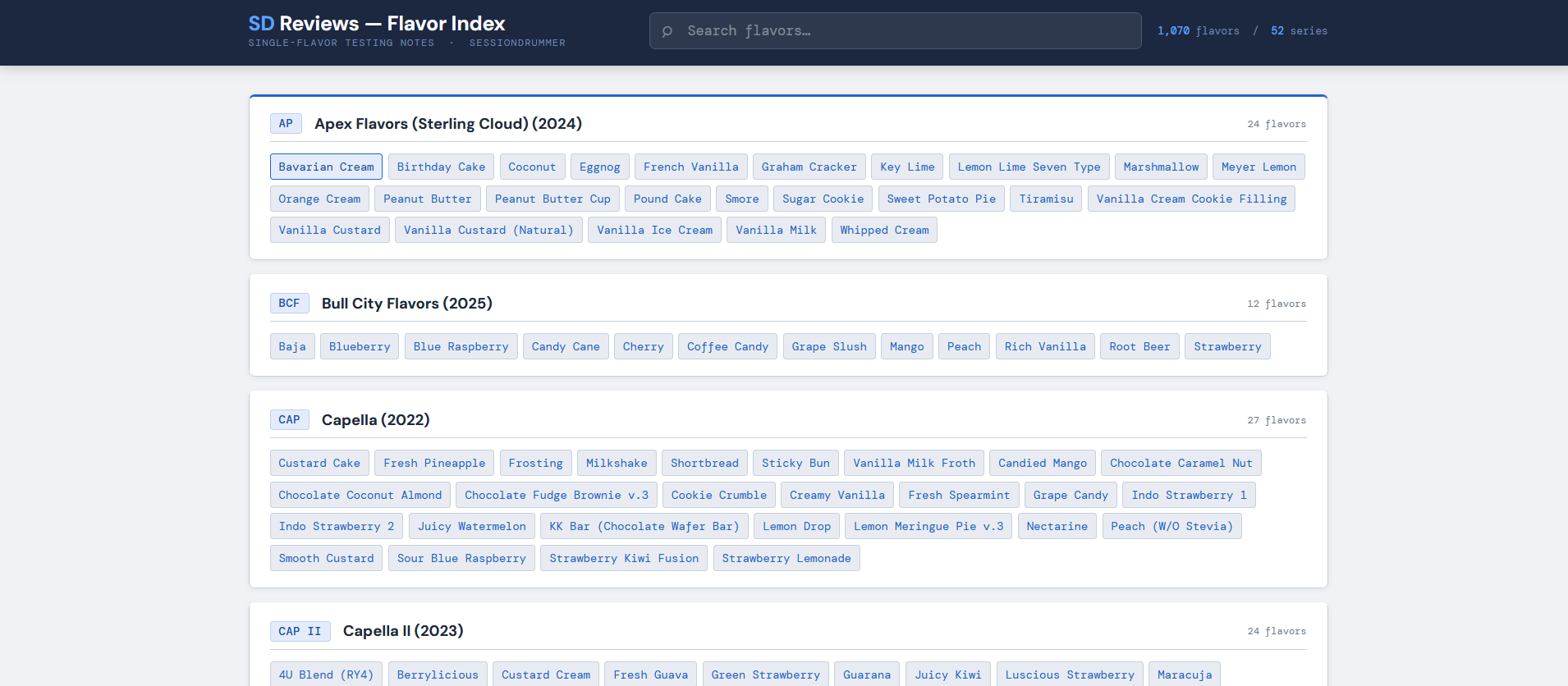
Task: Click the 4U Blend (RY4) flavor
Action: pos(326,675)
